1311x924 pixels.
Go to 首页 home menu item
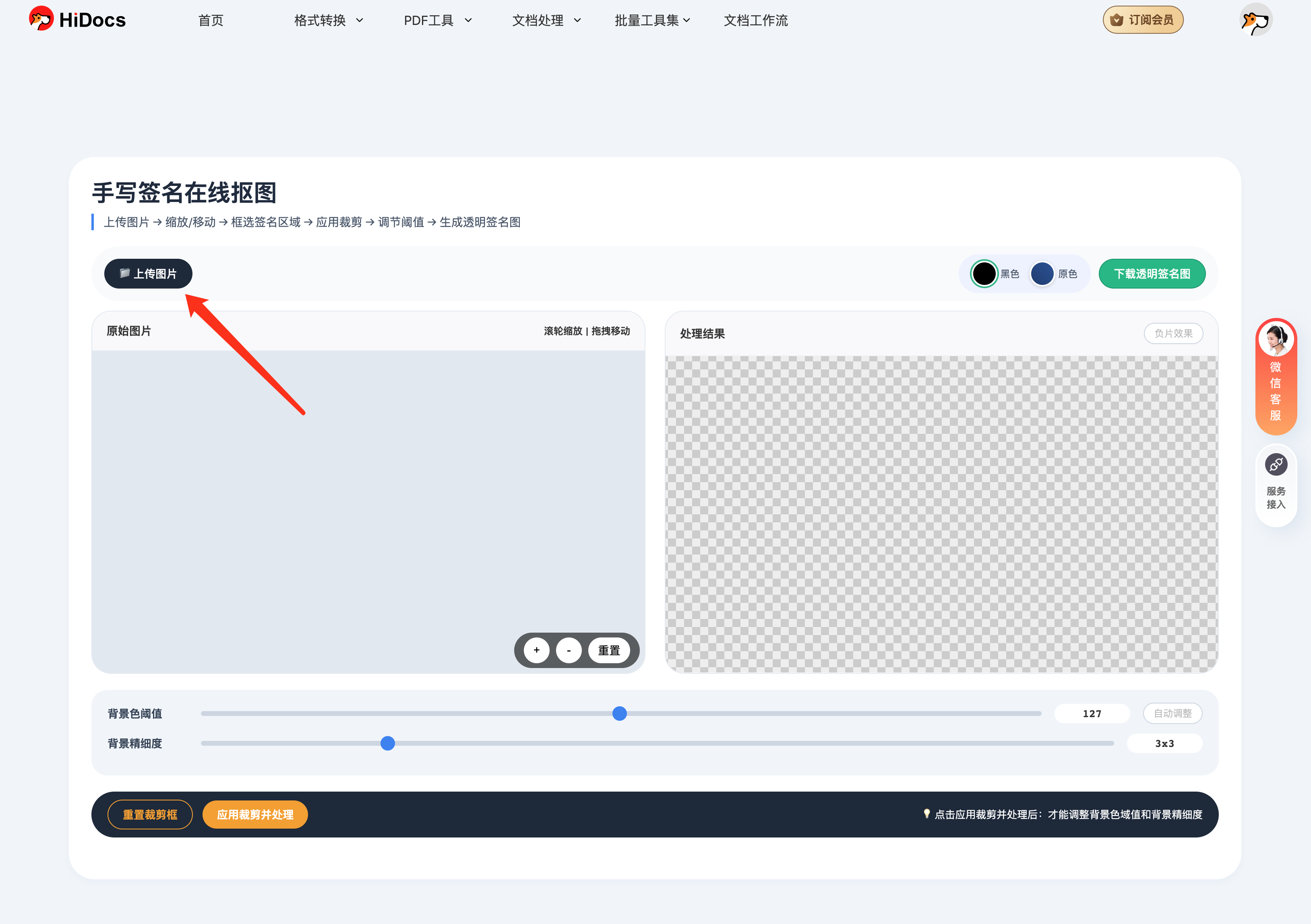pos(211,21)
